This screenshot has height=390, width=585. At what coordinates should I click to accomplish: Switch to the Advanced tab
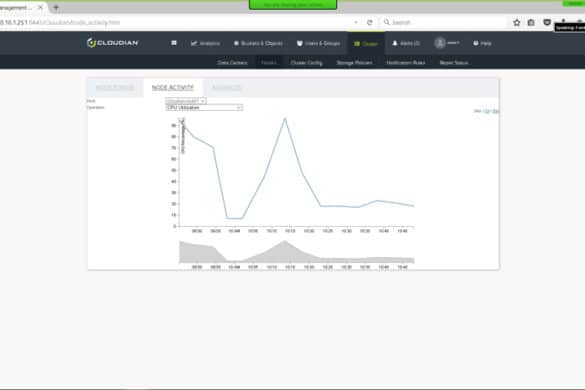click(x=226, y=88)
